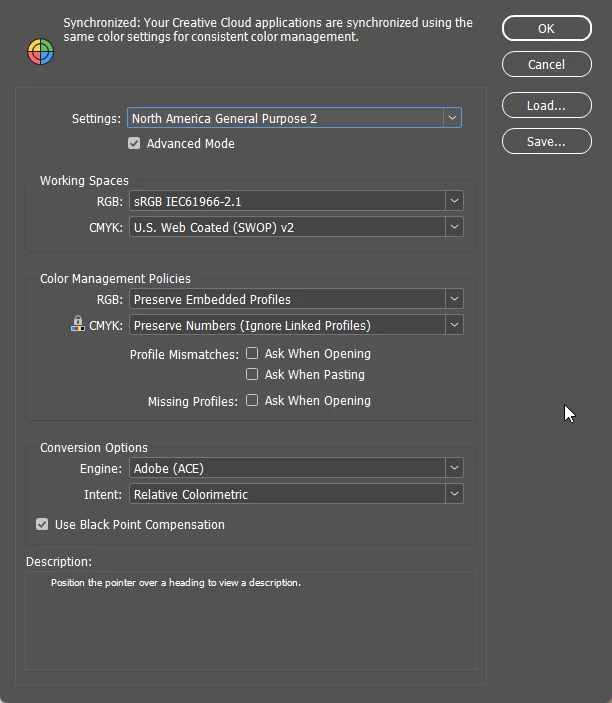Open the Settings preset dropdown
Viewport: 612px width, 703px height.
(x=294, y=118)
